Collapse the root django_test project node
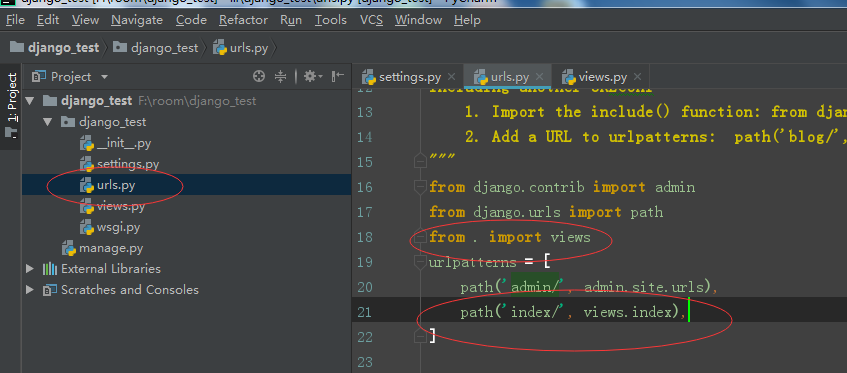847x373 pixels. point(30,101)
